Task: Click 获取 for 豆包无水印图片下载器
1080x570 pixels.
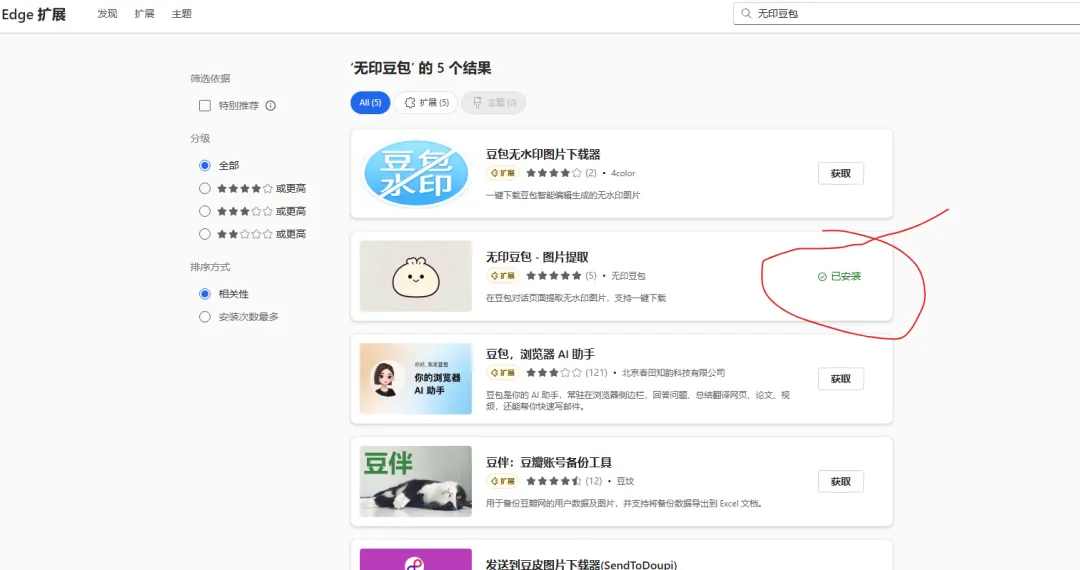Action: (840, 173)
